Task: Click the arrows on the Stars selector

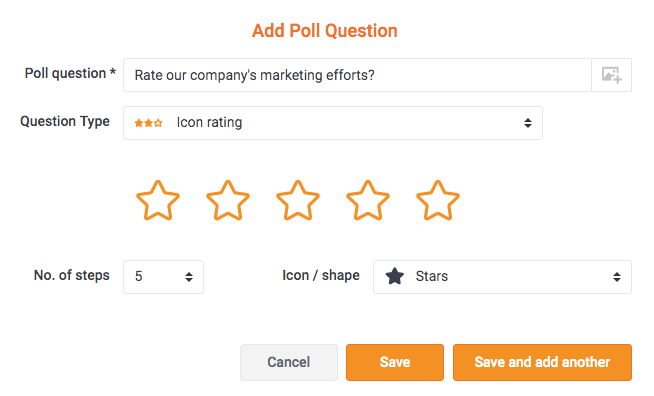Action: click(x=617, y=277)
